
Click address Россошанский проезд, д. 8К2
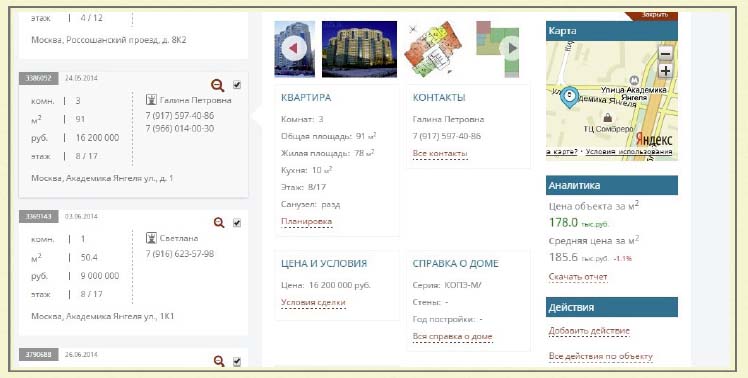point(109,40)
